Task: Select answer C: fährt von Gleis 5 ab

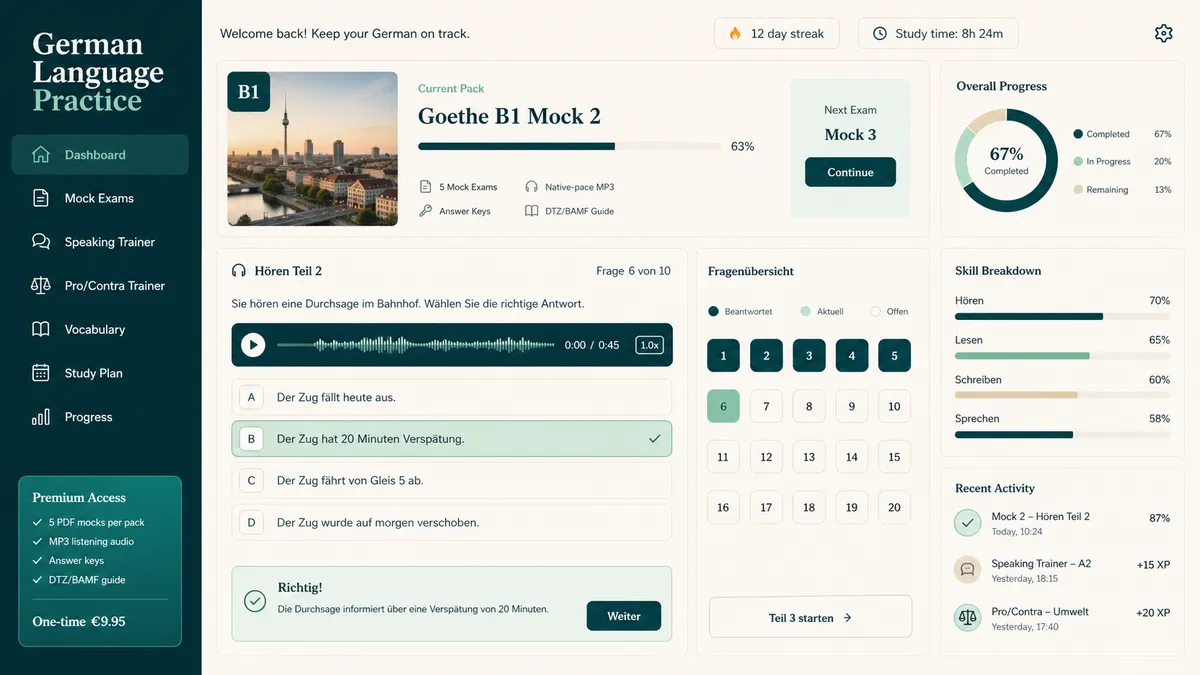Action: [452, 480]
